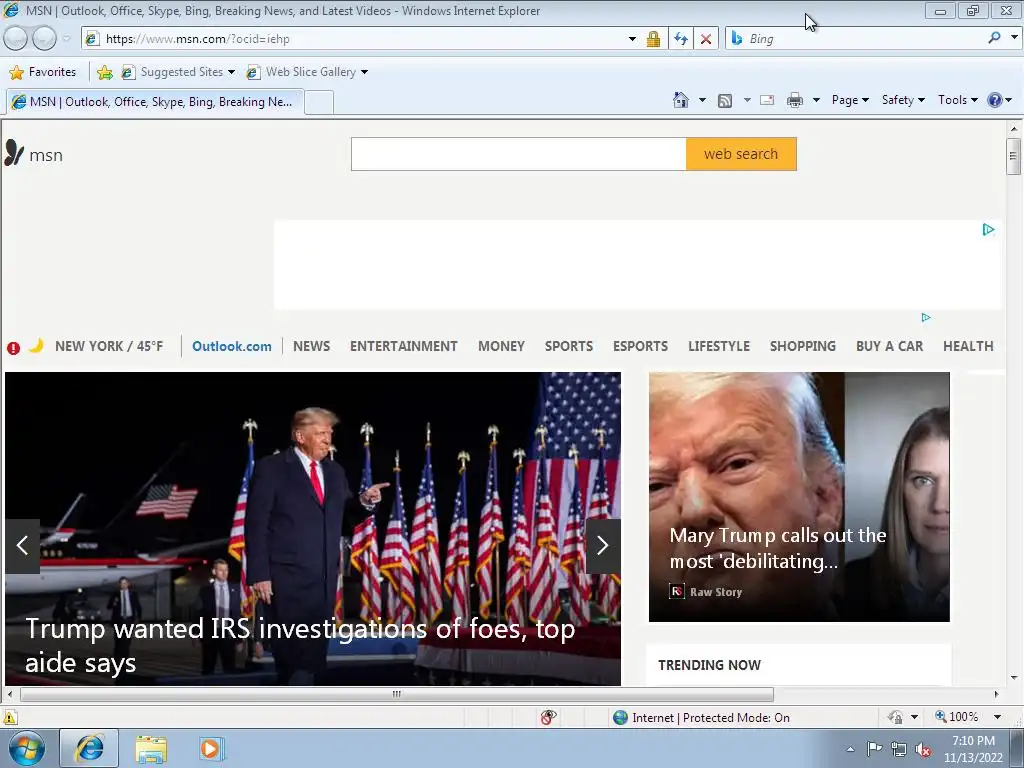Go to the SHOPPING section

tap(803, 346)
